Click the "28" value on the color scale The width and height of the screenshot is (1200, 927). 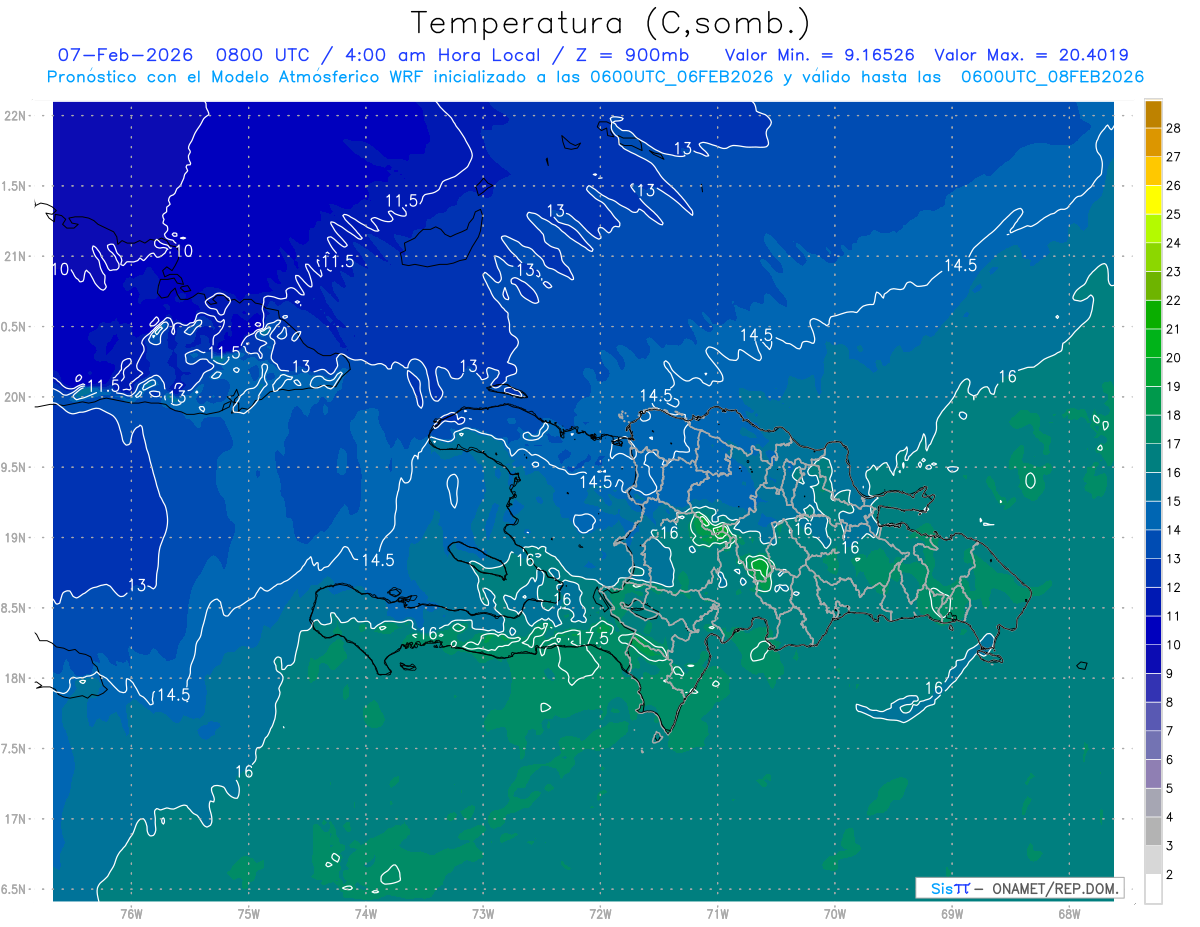coord(1173,129)
